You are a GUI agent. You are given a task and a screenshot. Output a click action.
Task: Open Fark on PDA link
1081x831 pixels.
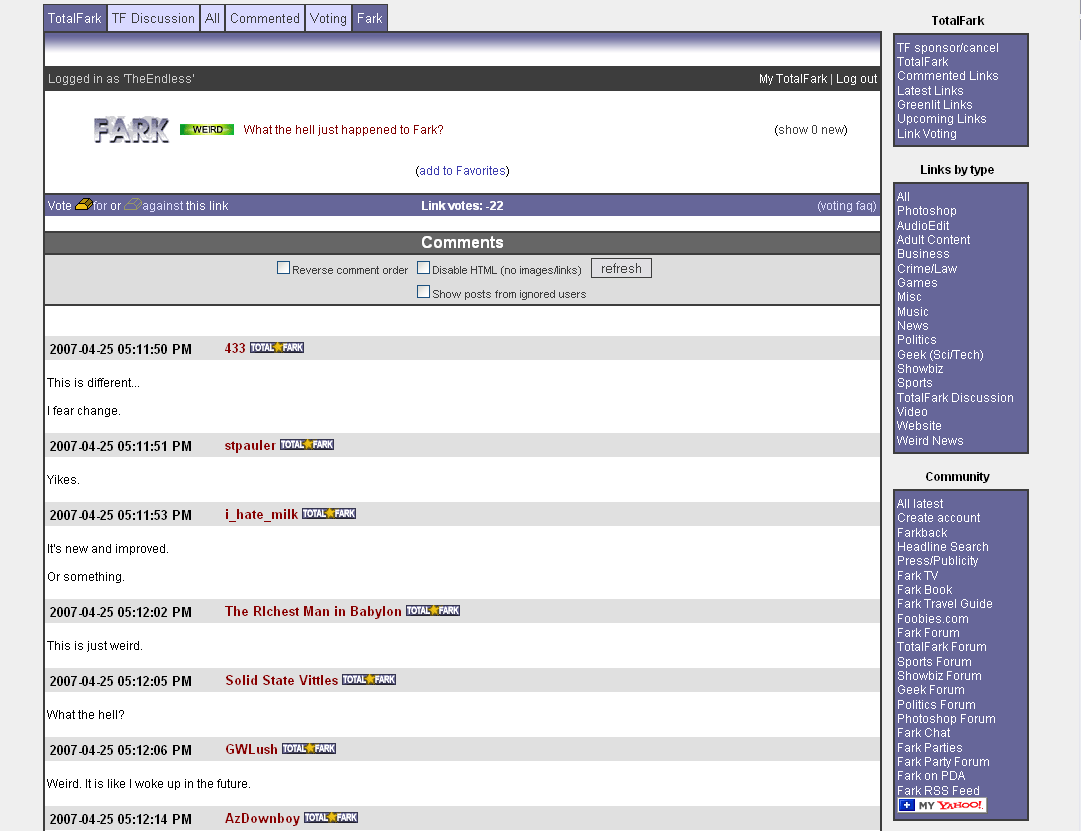pyautogui.click(x=931, y=776)
